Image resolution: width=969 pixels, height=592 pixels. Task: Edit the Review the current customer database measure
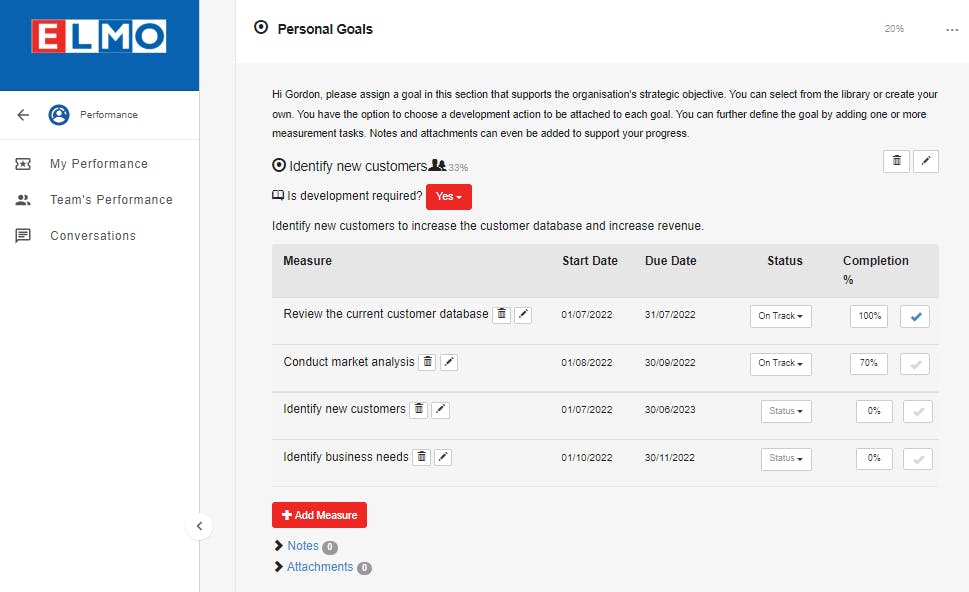(523, 314)
